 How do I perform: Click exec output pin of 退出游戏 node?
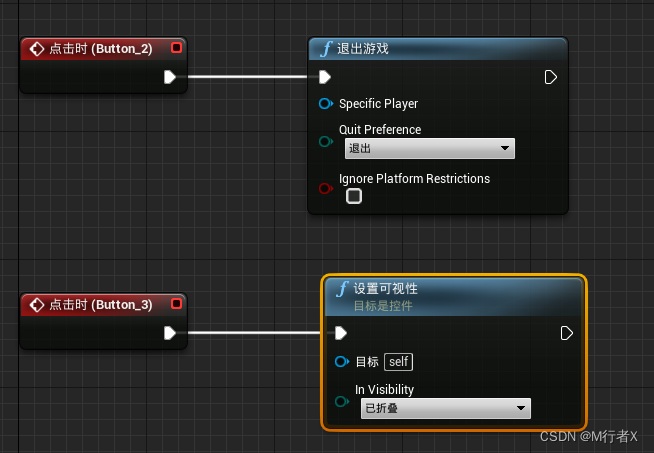(x=551, y=77)
